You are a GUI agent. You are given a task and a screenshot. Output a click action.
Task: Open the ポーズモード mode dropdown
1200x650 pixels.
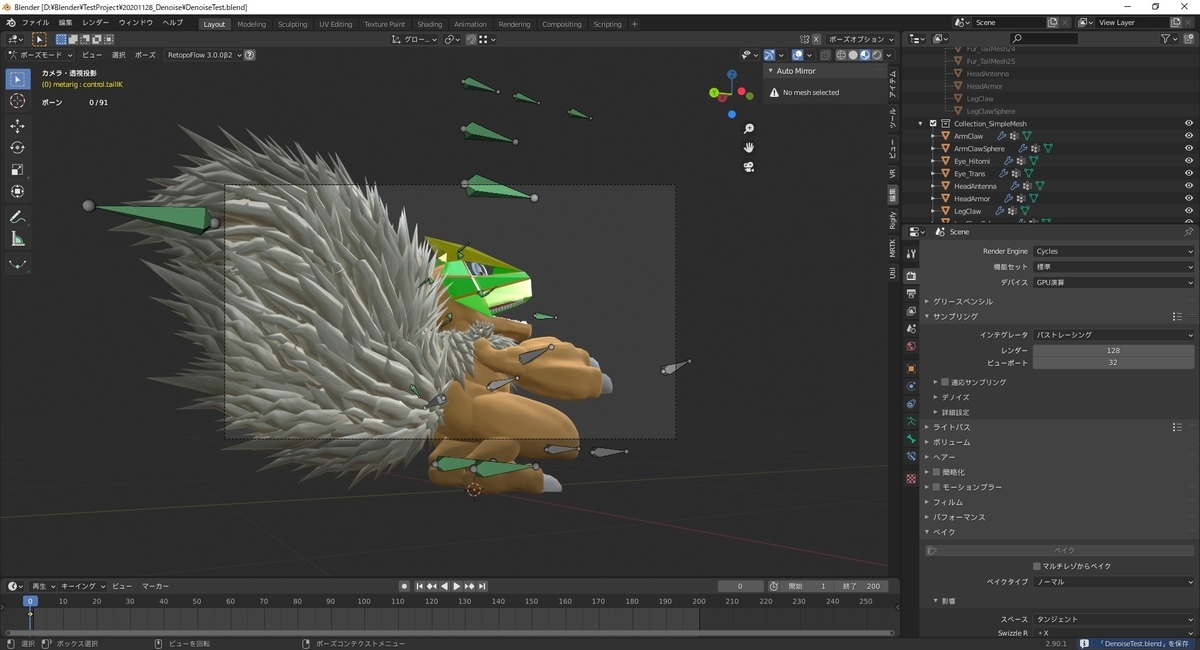click(40, 55)
